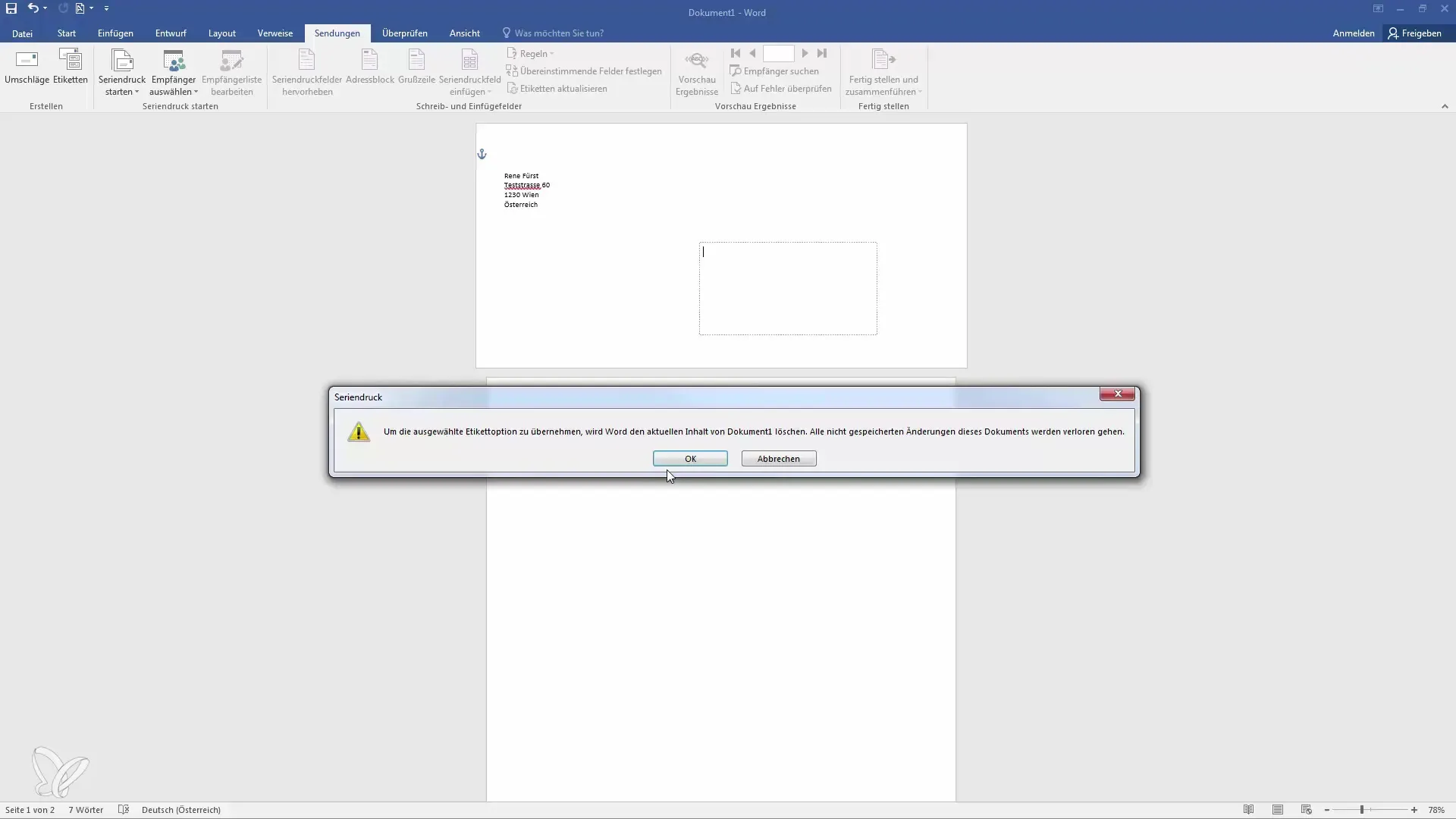The height and width of the screenshot is (819, 1456).
Task: Open Empfänger auswählen dropdown
Action: [x=173, y=72]
